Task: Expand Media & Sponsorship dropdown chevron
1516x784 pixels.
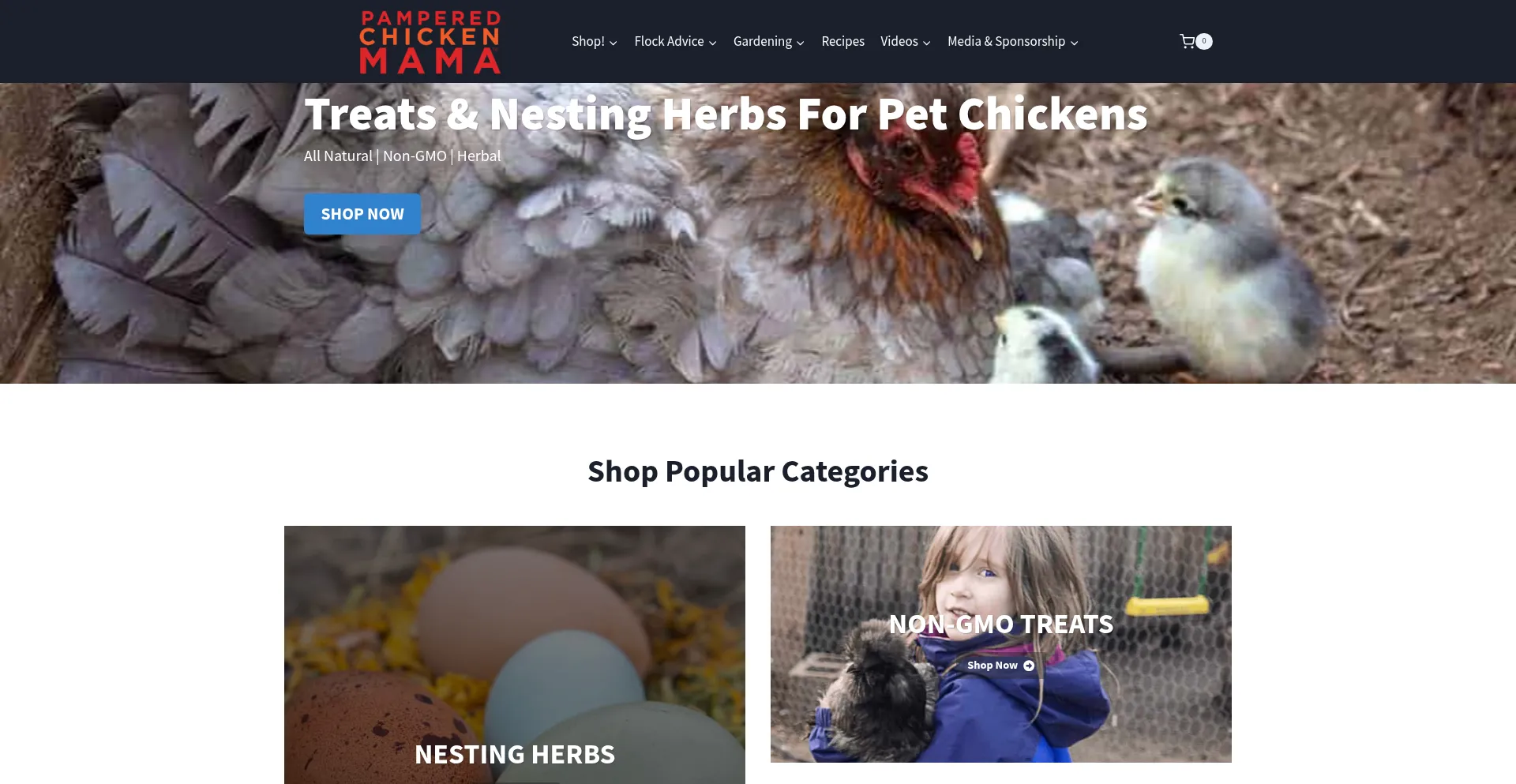Action: point(1075,43)
